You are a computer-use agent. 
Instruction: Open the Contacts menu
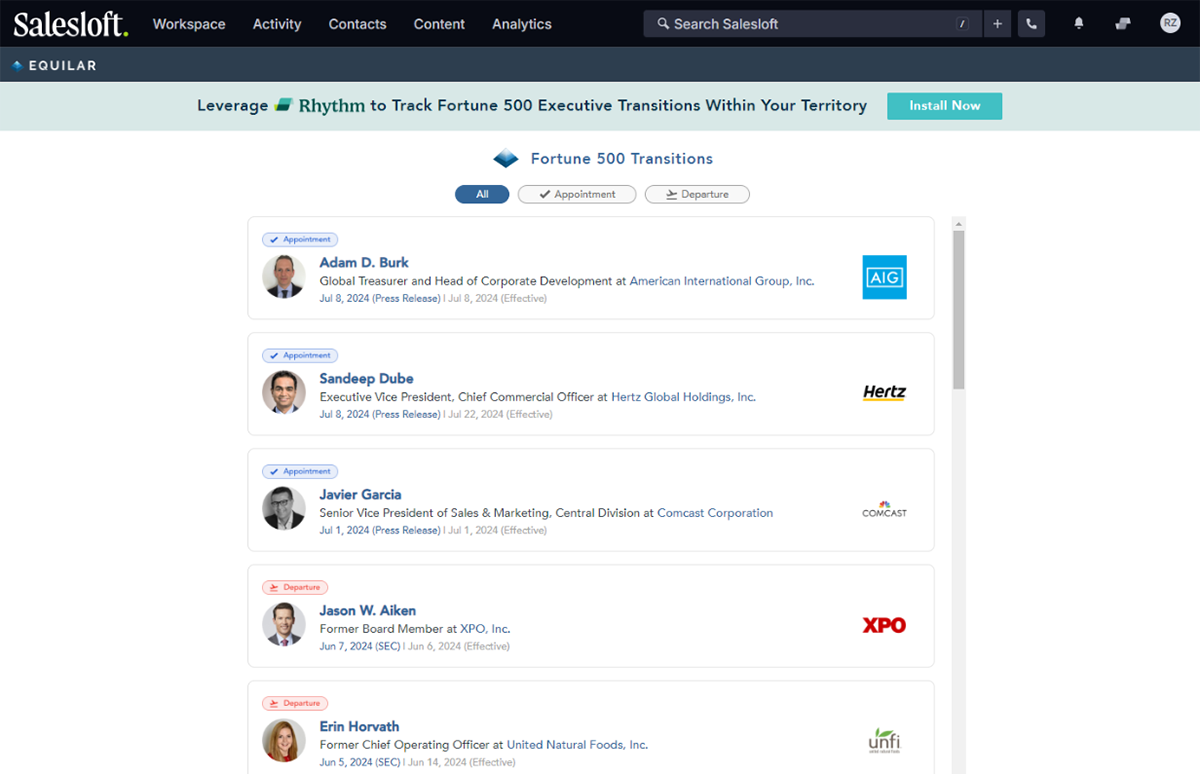tap(357, 24)
